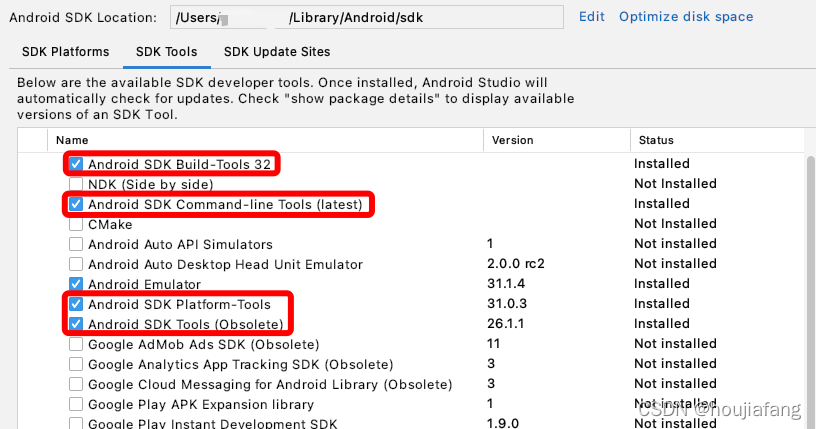
Task: Check Google Play Instant Development SDK checkbox
Action: click(x=76, y=423)
